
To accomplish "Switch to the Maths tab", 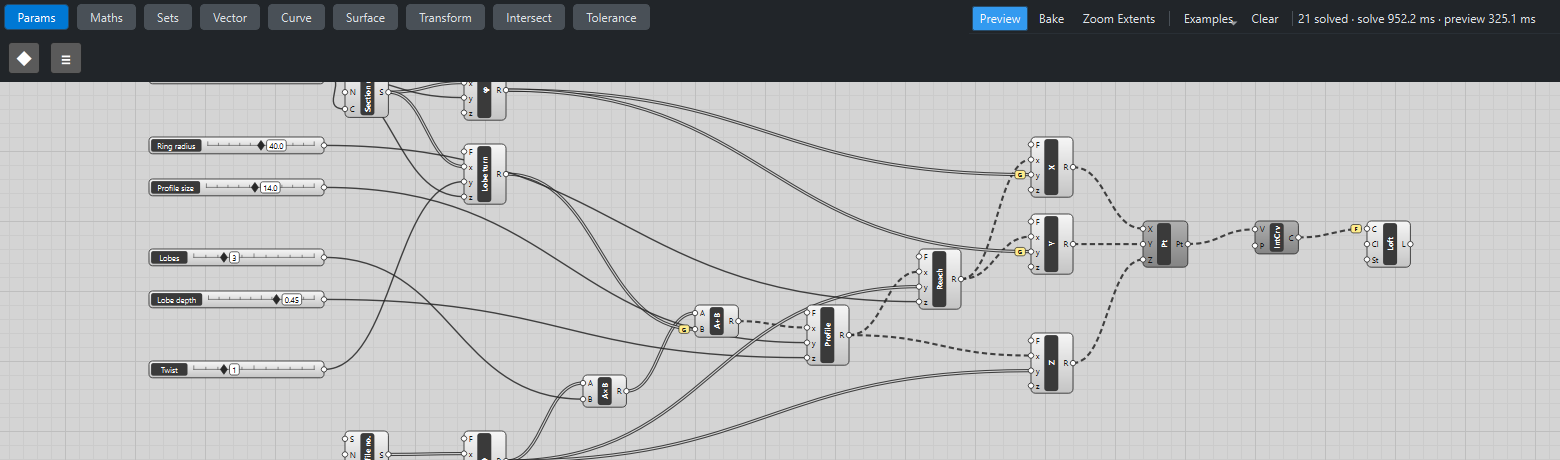I will pyautogui.click(x=106, y=18).
